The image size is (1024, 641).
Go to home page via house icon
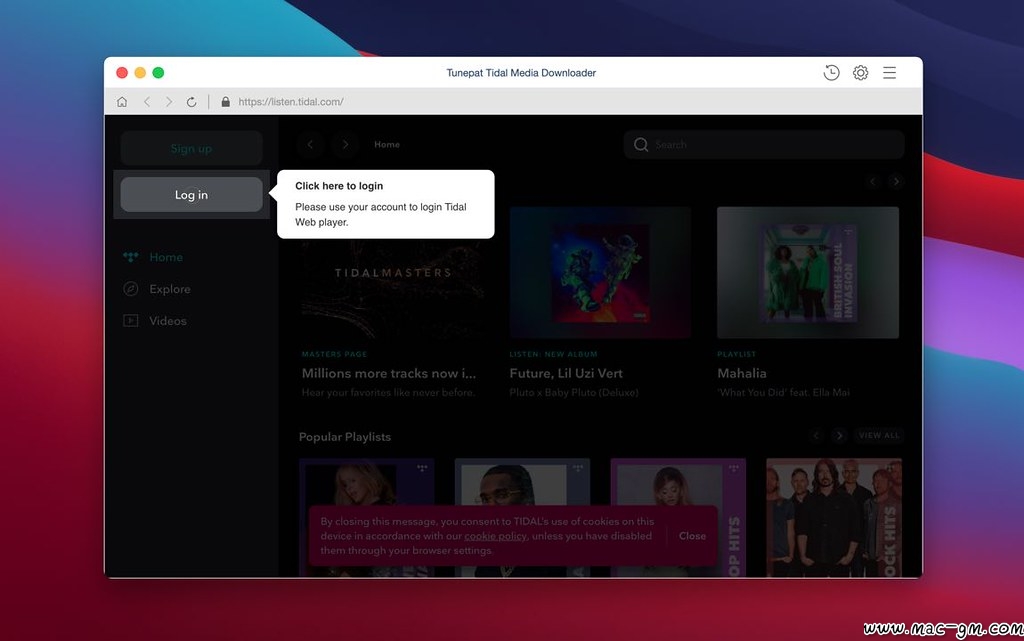(x=122, y=102)
